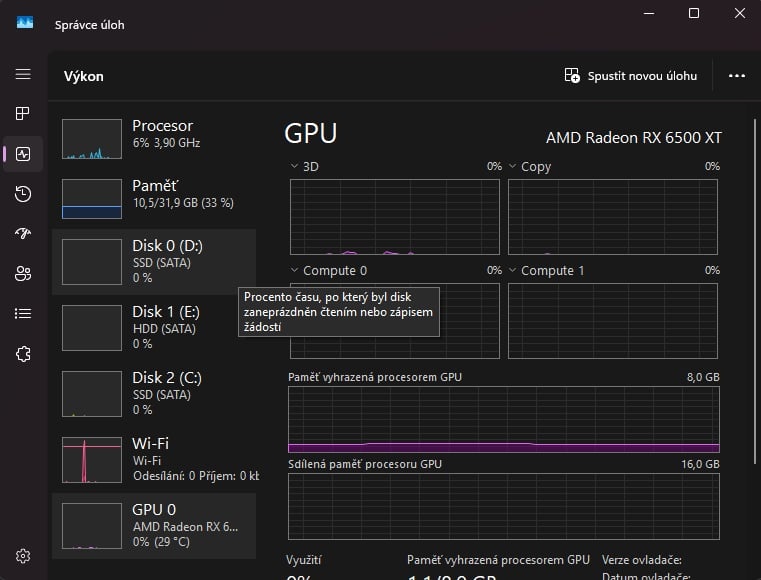The image size is (761, 580).
Task: Expand the Compute 0 graph dropdown
Action: point(295,271)
